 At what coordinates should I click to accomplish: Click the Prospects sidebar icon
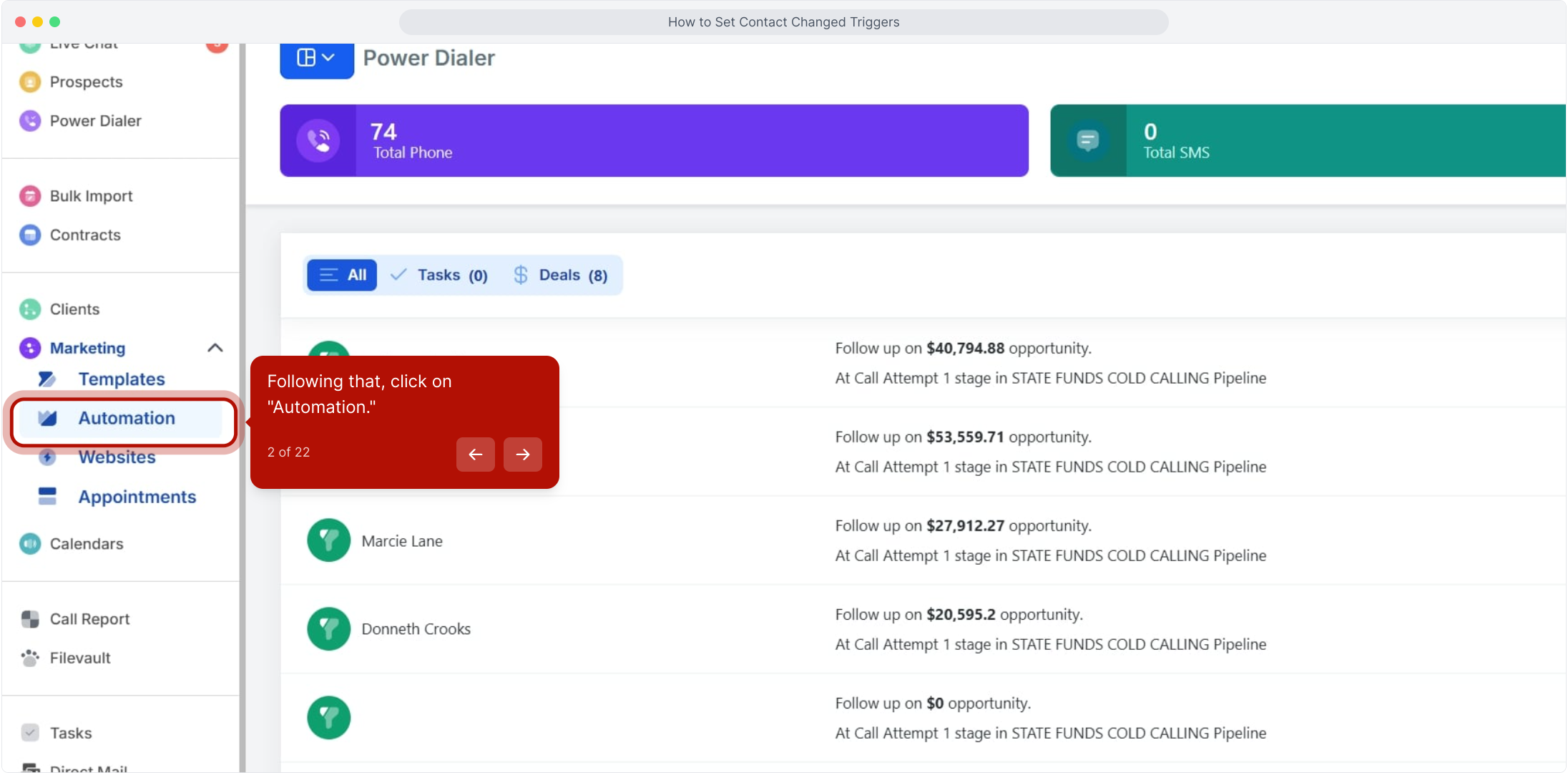pyautogui.click(x=30, y=82)
